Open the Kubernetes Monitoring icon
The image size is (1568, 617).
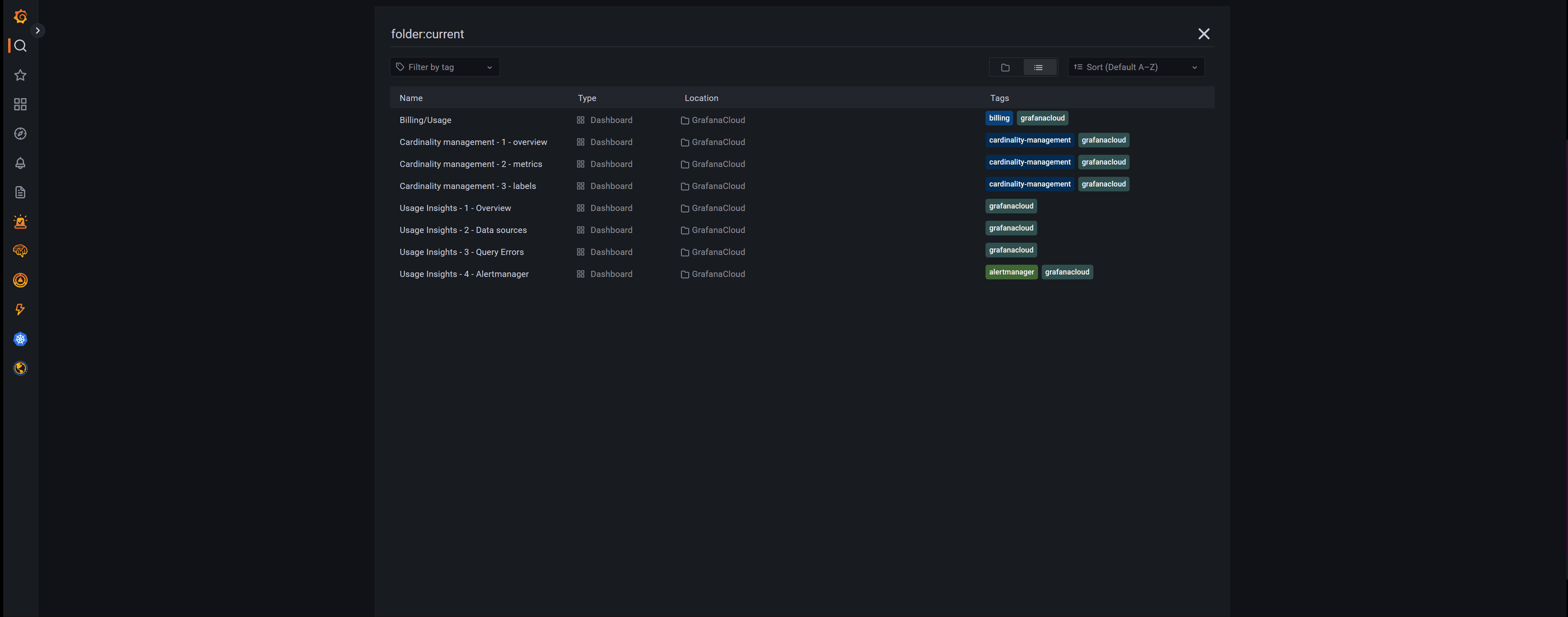pyautogui.click(x=20, y=339)
